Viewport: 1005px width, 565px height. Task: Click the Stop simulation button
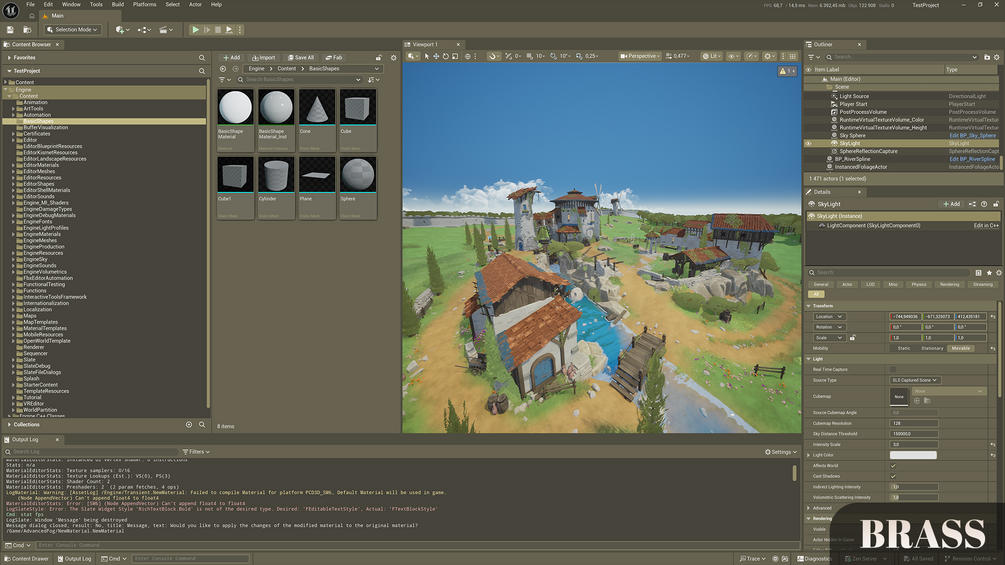[218, 29]
